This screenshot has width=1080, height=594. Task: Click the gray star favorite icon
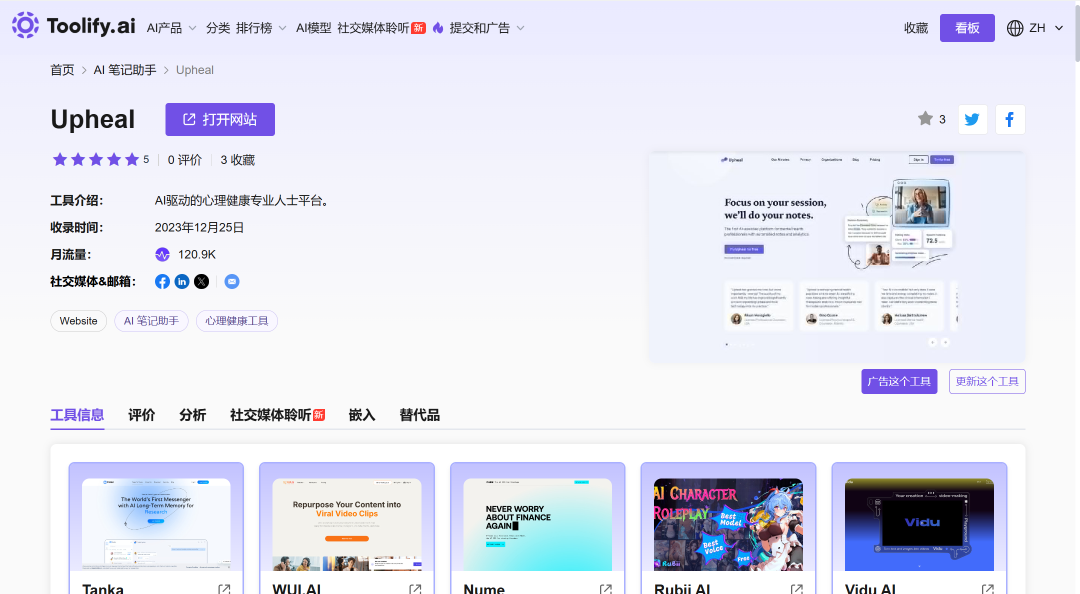point(925,119)
